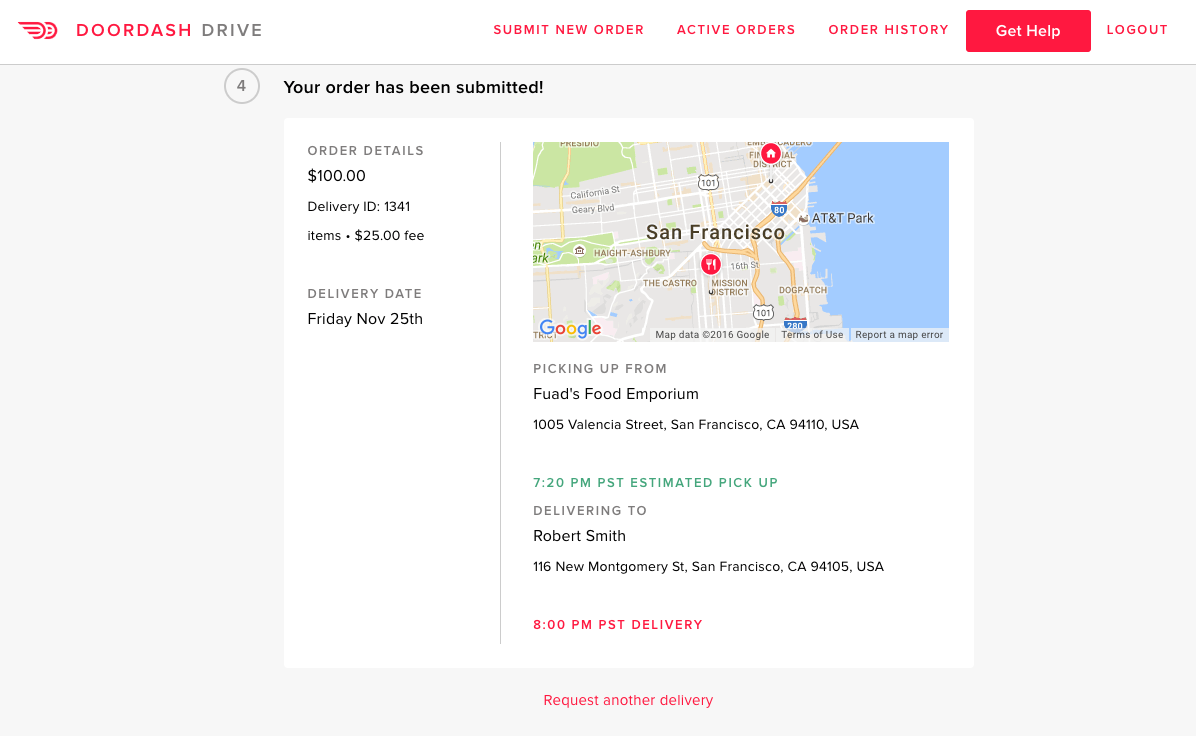Open Terms of Use on map
Image resolution: width=1196 pixels, height=736 pixels.
pyautogui.click(x=812, y=335)
